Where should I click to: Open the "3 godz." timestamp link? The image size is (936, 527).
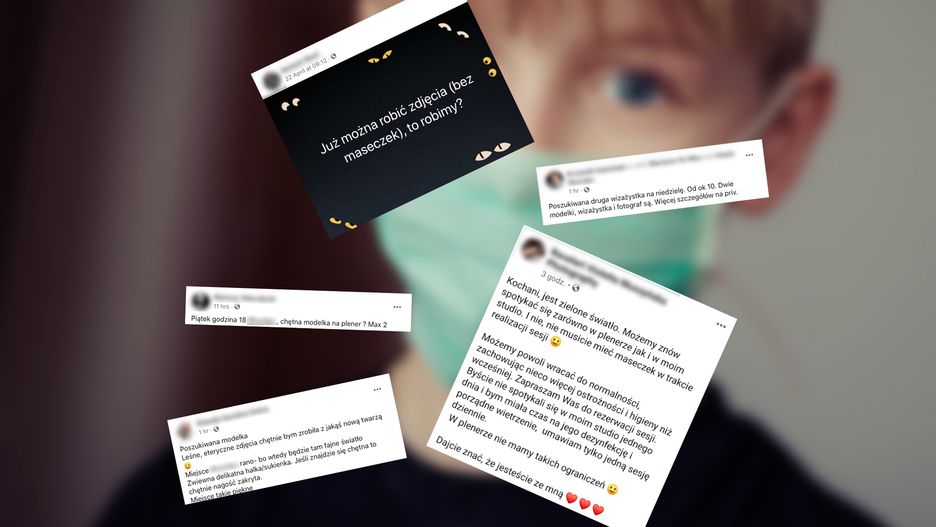click(553, 278)
